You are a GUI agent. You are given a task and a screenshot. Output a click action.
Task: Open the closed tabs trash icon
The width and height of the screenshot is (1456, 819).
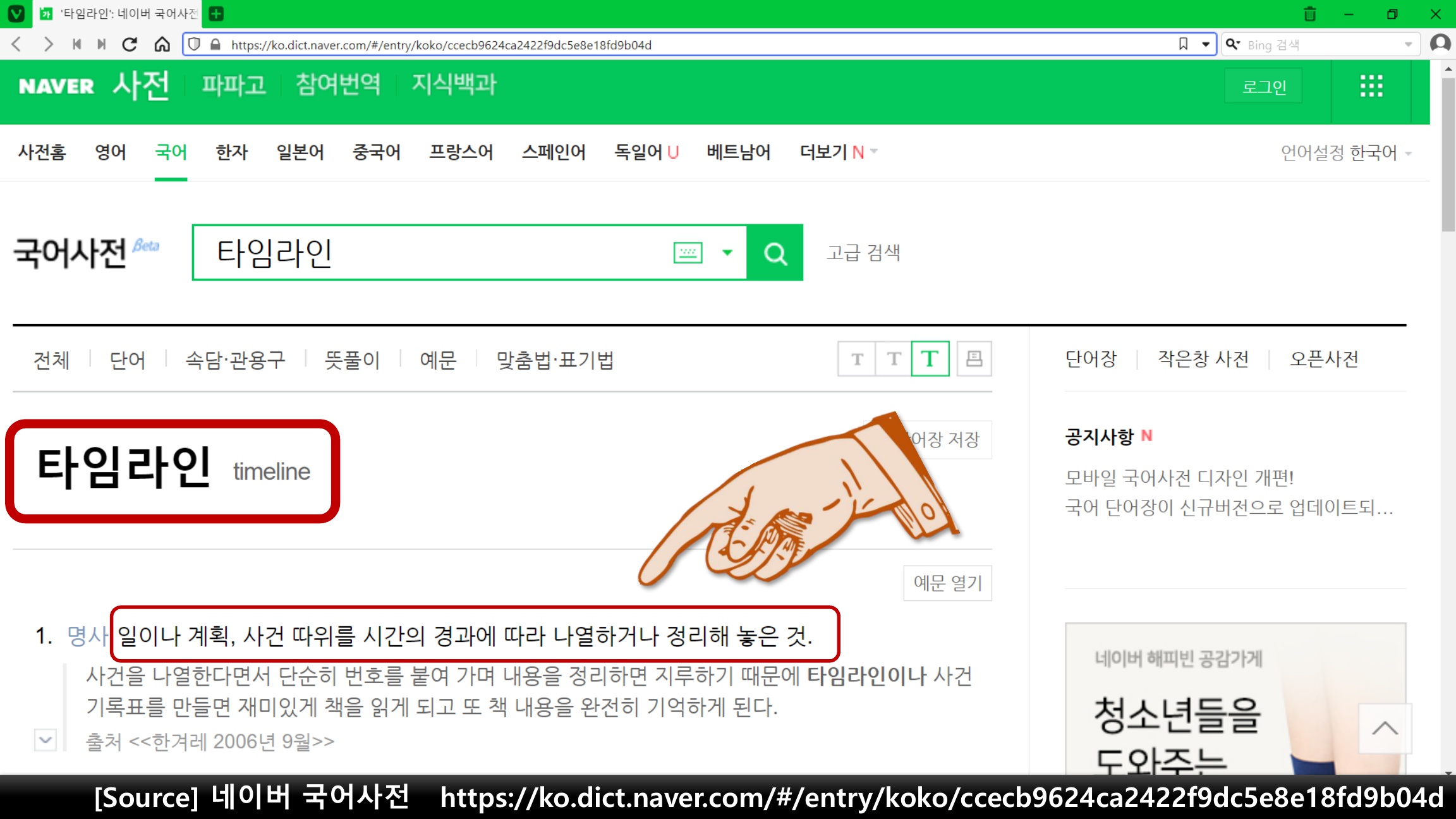click(1310, 14)
